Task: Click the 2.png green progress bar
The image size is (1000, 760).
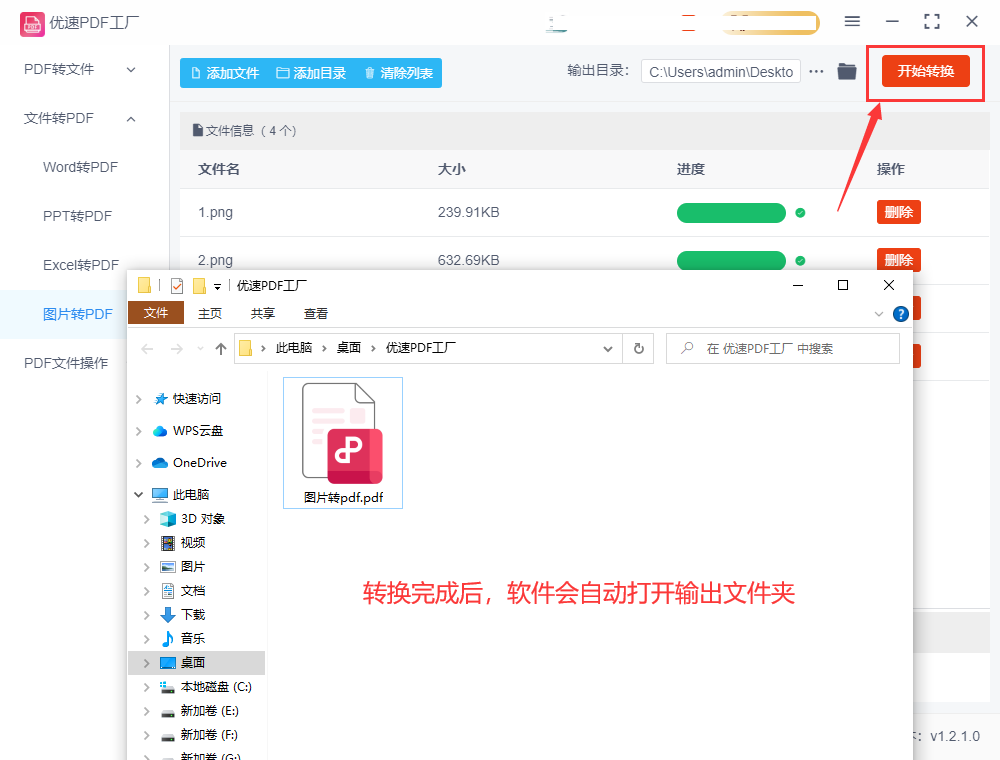Action: click(731, 261)
